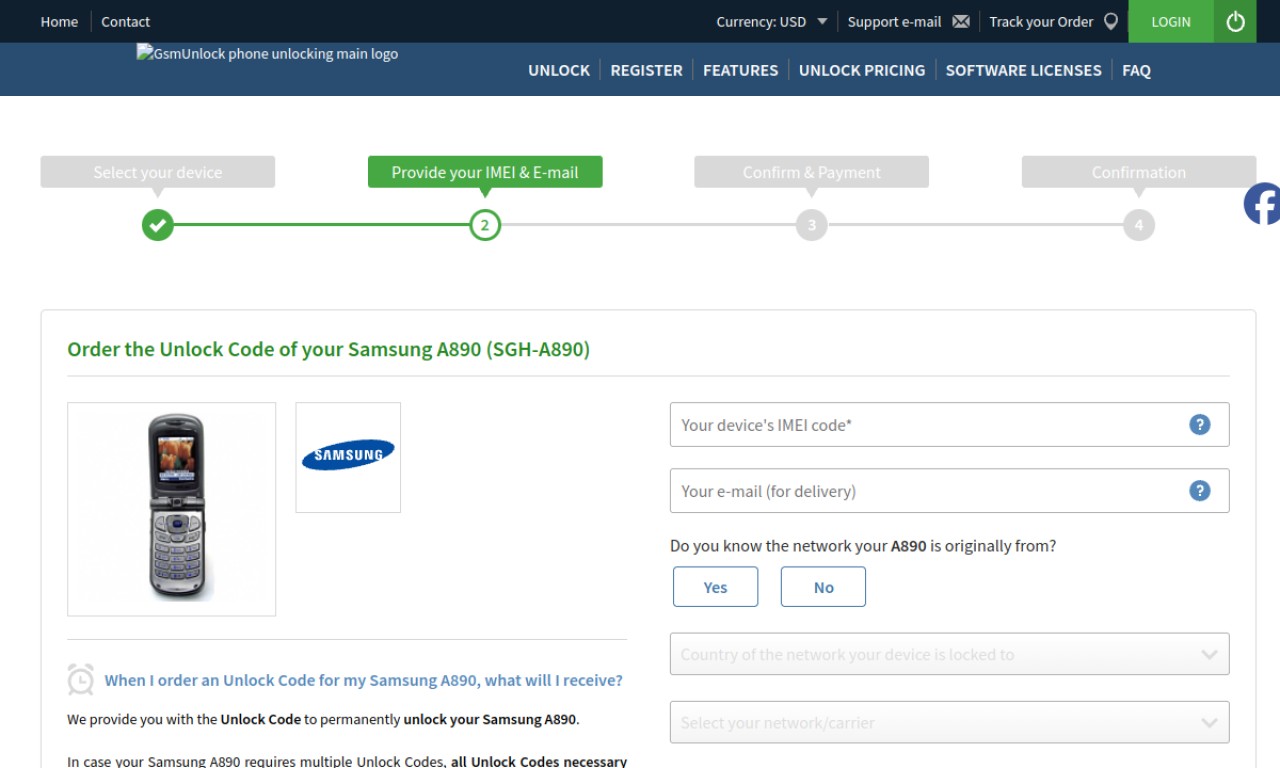This screenshot has width=1280, height=768.
Task: Click the Confirmation step tab
Action: pos(1139,172)
